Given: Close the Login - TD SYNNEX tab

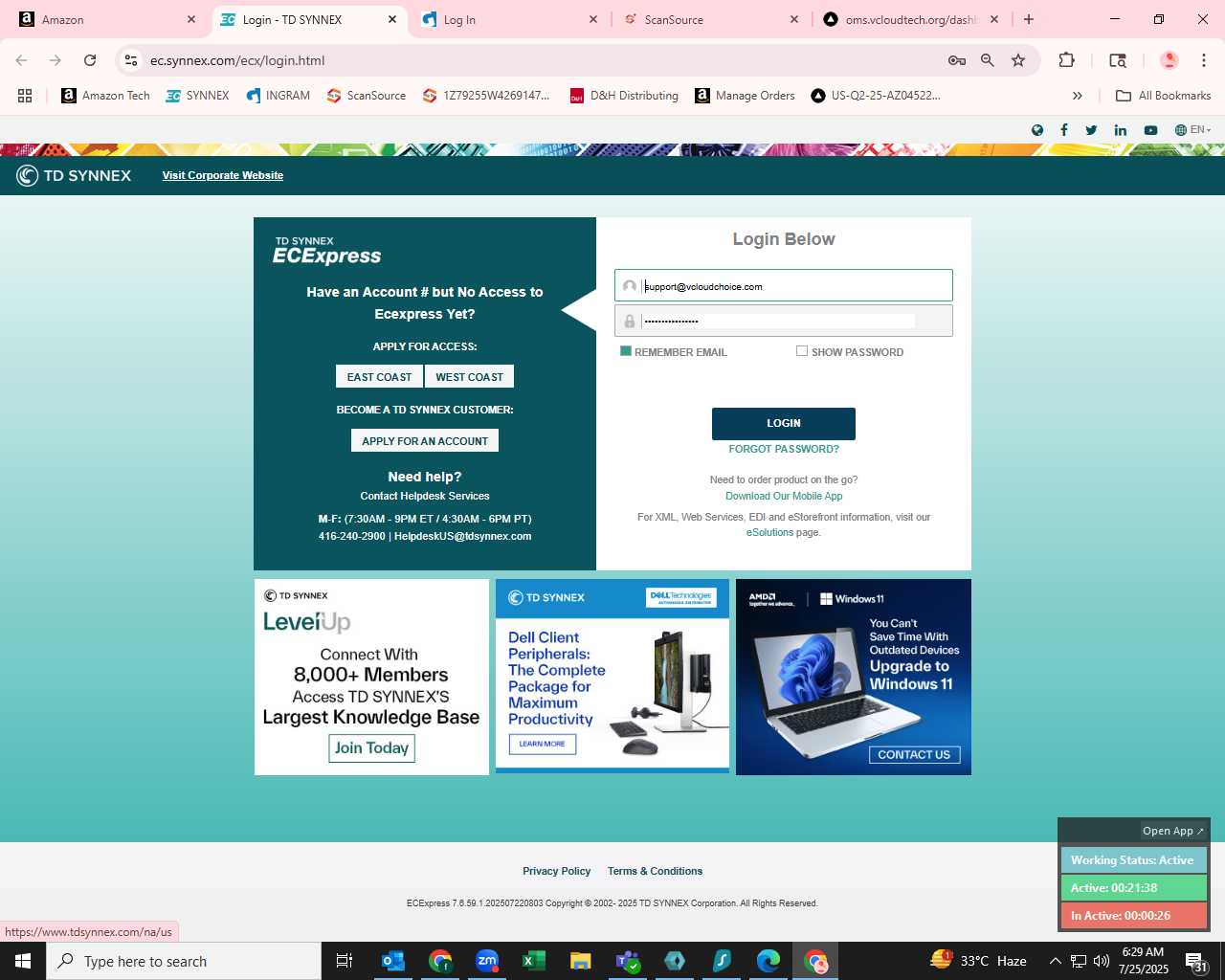Looking at the screenshot, I should pyautogui.click(x=392, y=19).
